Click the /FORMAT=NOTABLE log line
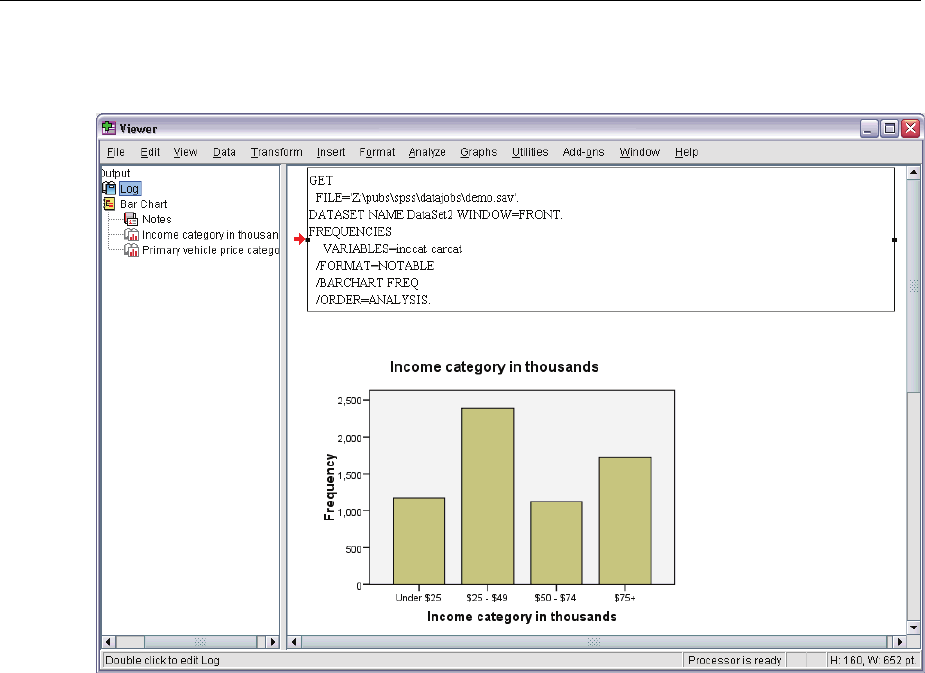The height and width of the screenshot is (673, 925). 375,266
